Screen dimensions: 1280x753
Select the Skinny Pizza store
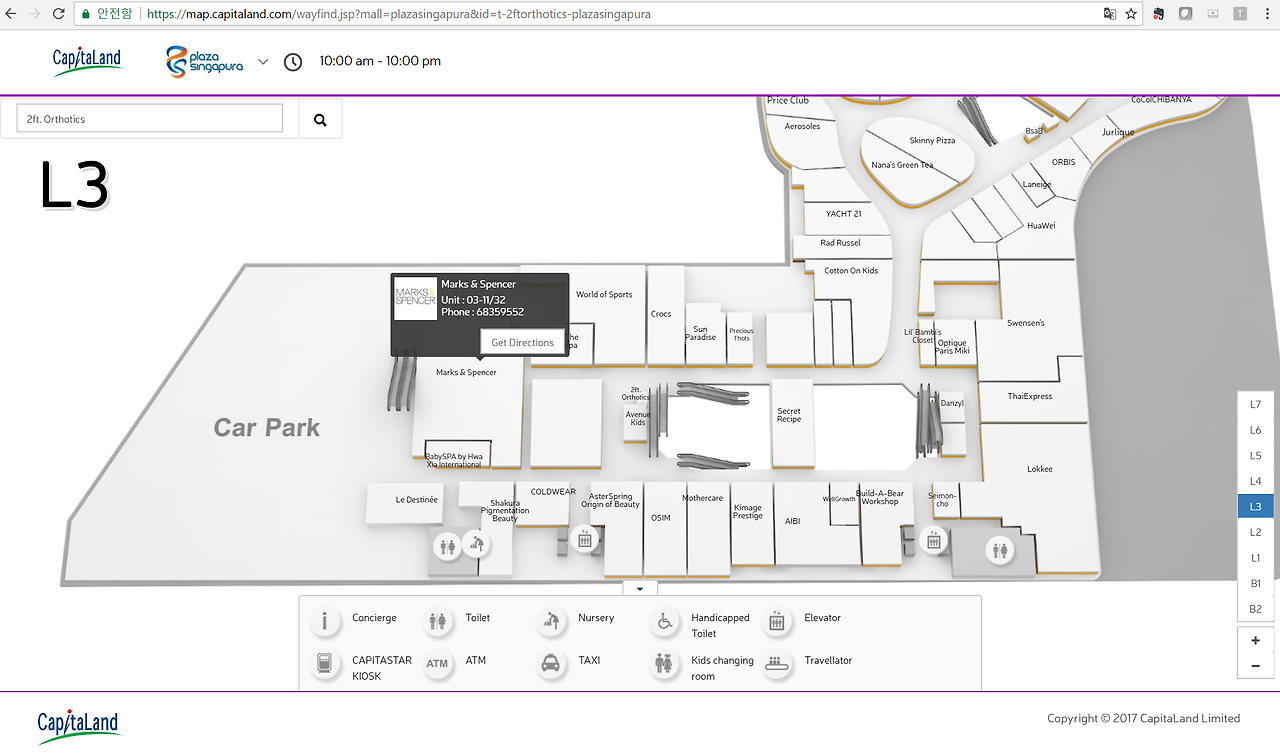(x=932, y=141)
